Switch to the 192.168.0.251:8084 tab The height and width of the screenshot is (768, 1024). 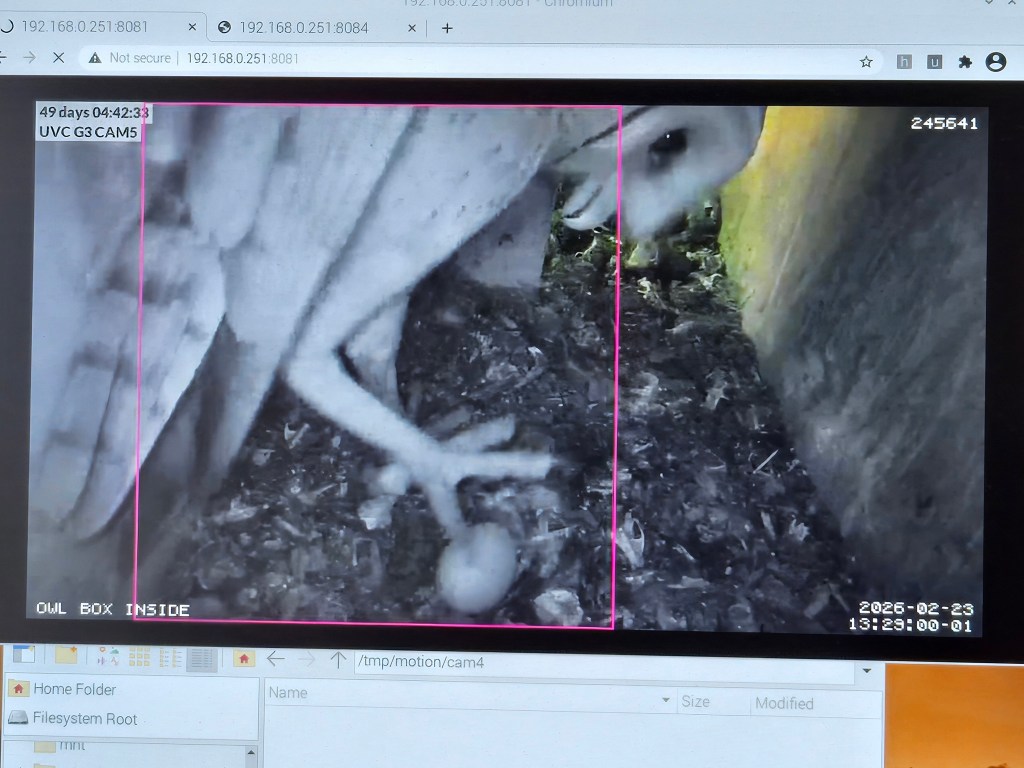click(303, 28)
